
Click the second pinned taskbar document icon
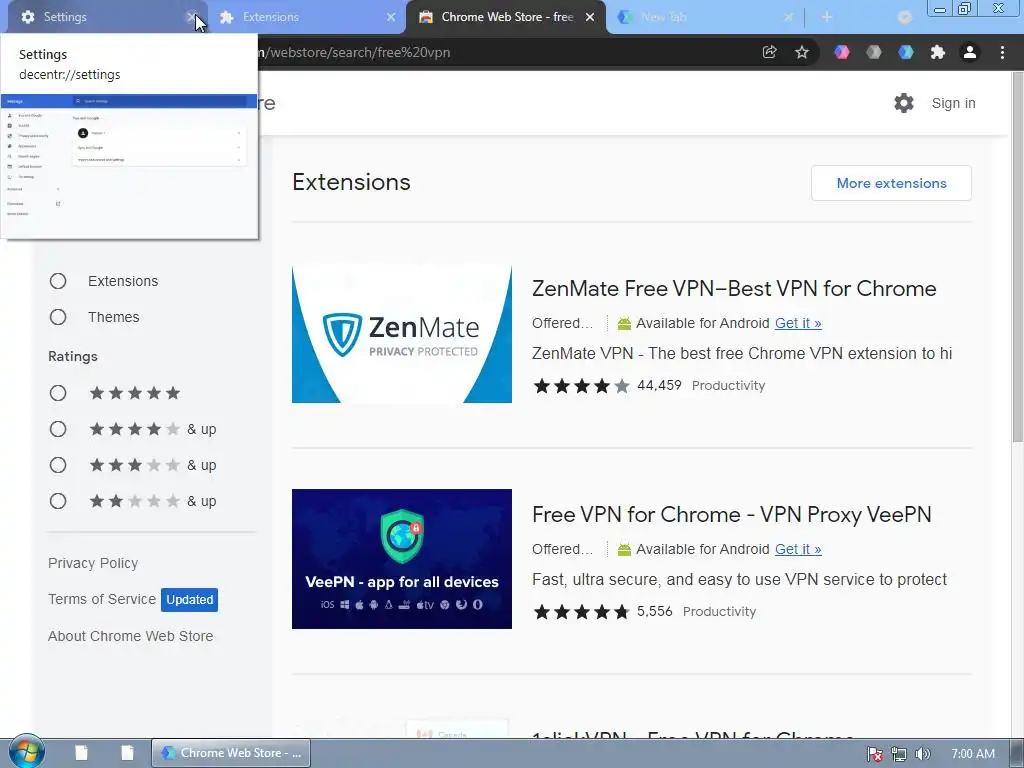127,753
